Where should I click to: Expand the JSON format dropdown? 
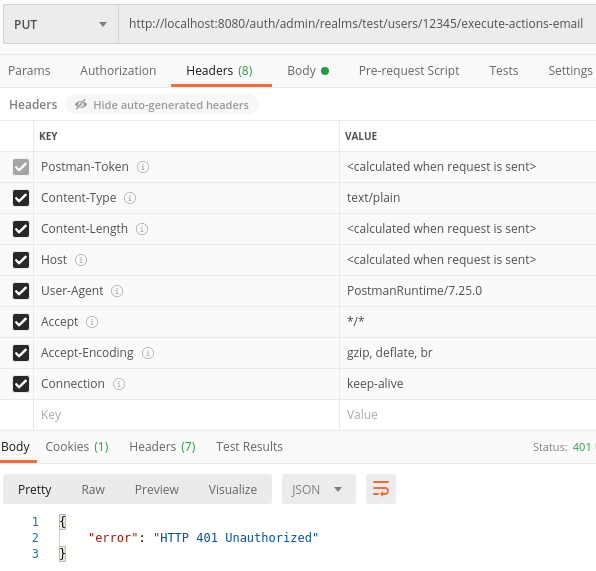coord(319,489)
